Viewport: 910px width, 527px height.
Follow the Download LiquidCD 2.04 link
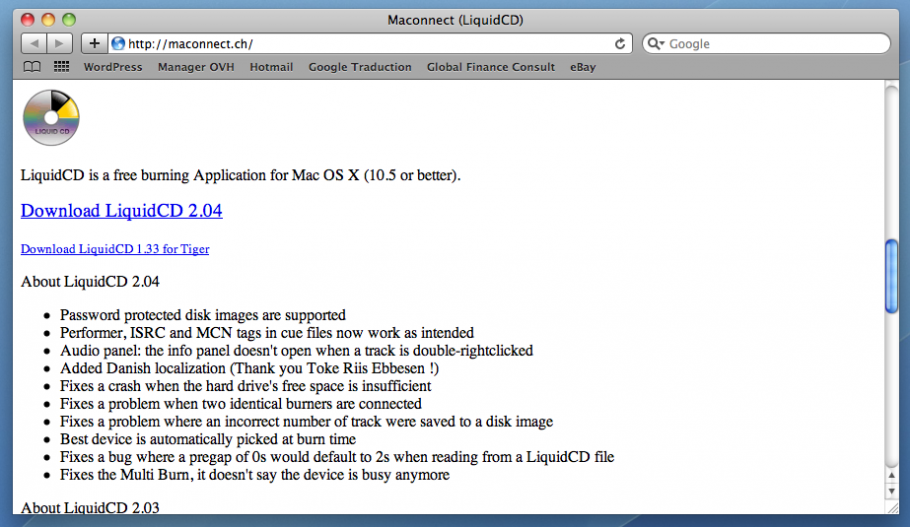121,211
